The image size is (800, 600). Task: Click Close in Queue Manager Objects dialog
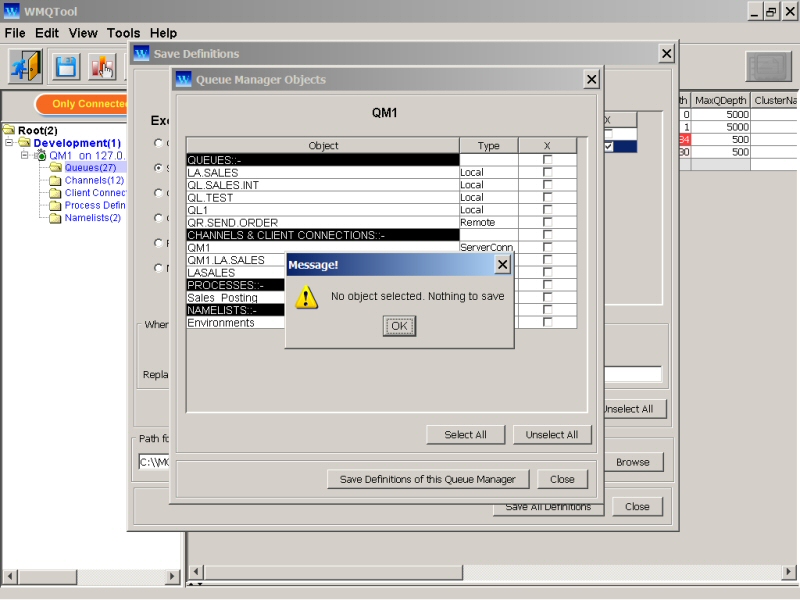562,479
